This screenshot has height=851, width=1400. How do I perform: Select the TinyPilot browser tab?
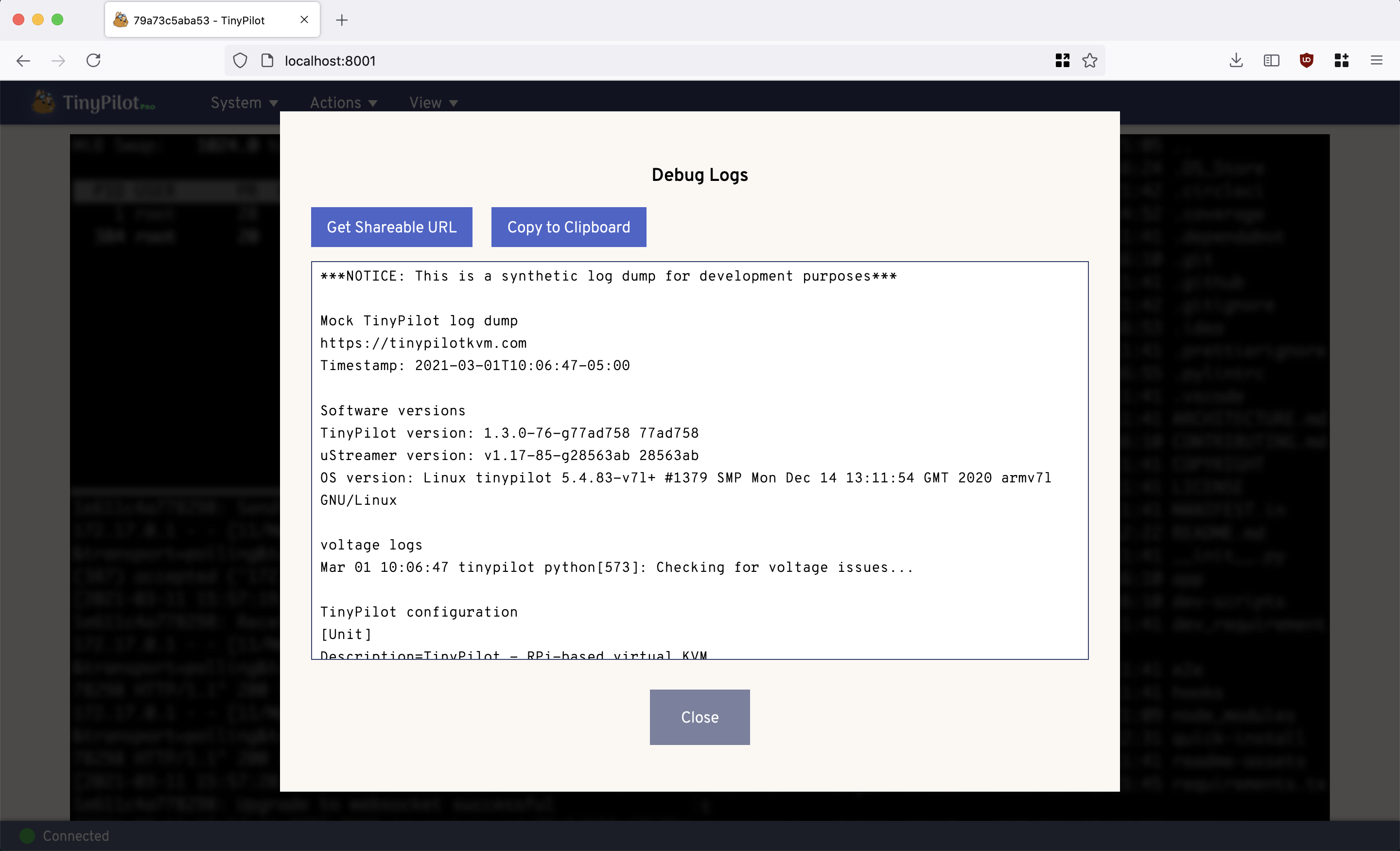199,20
